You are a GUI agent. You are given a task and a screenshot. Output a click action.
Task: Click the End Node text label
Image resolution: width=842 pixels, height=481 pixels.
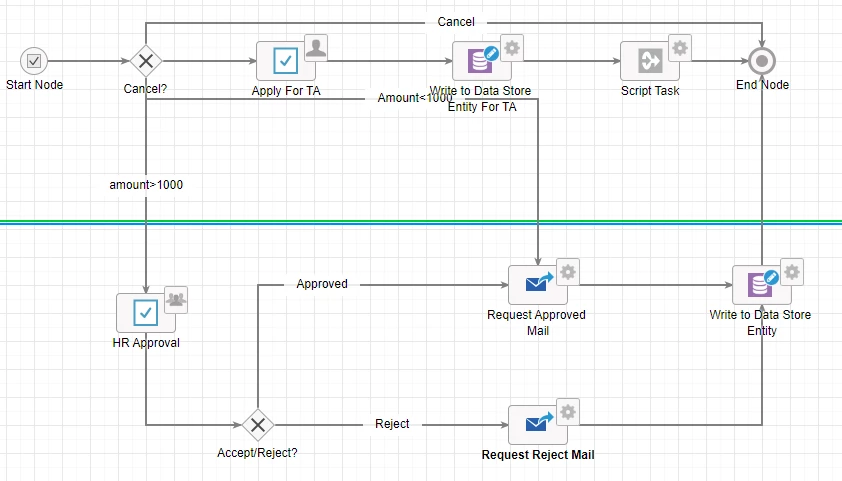(x=763, y=85)
